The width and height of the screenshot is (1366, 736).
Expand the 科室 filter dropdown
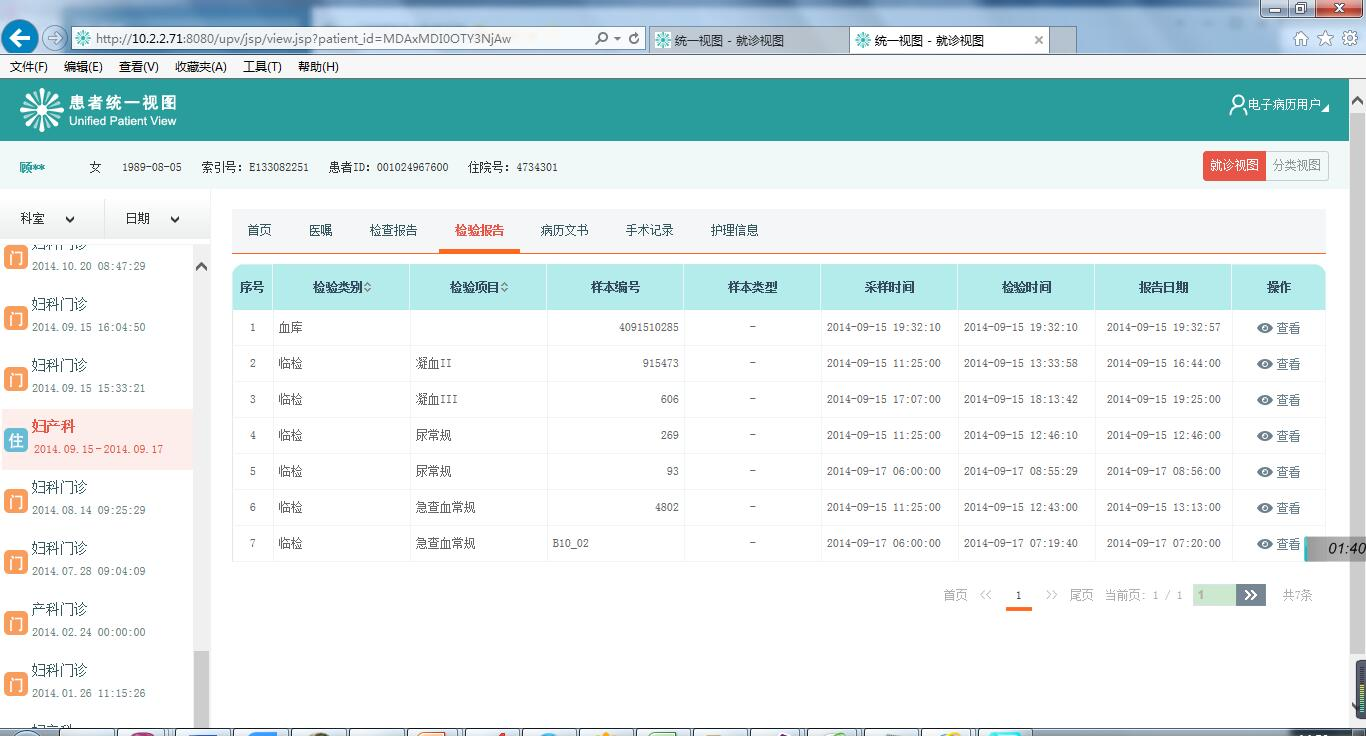pyautogui.click(x=48, y=219)
